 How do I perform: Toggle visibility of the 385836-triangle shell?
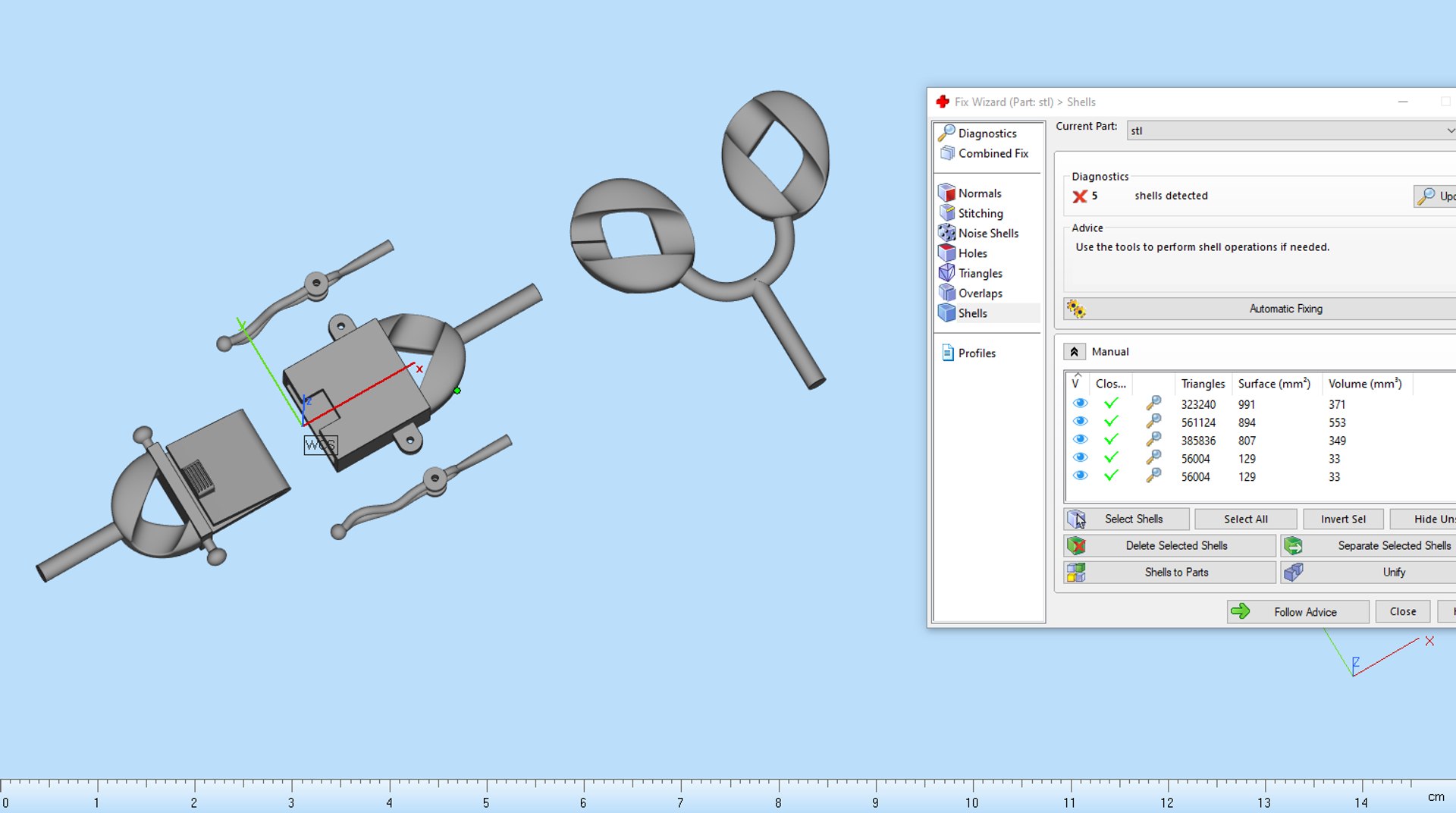pos(1081,440)
